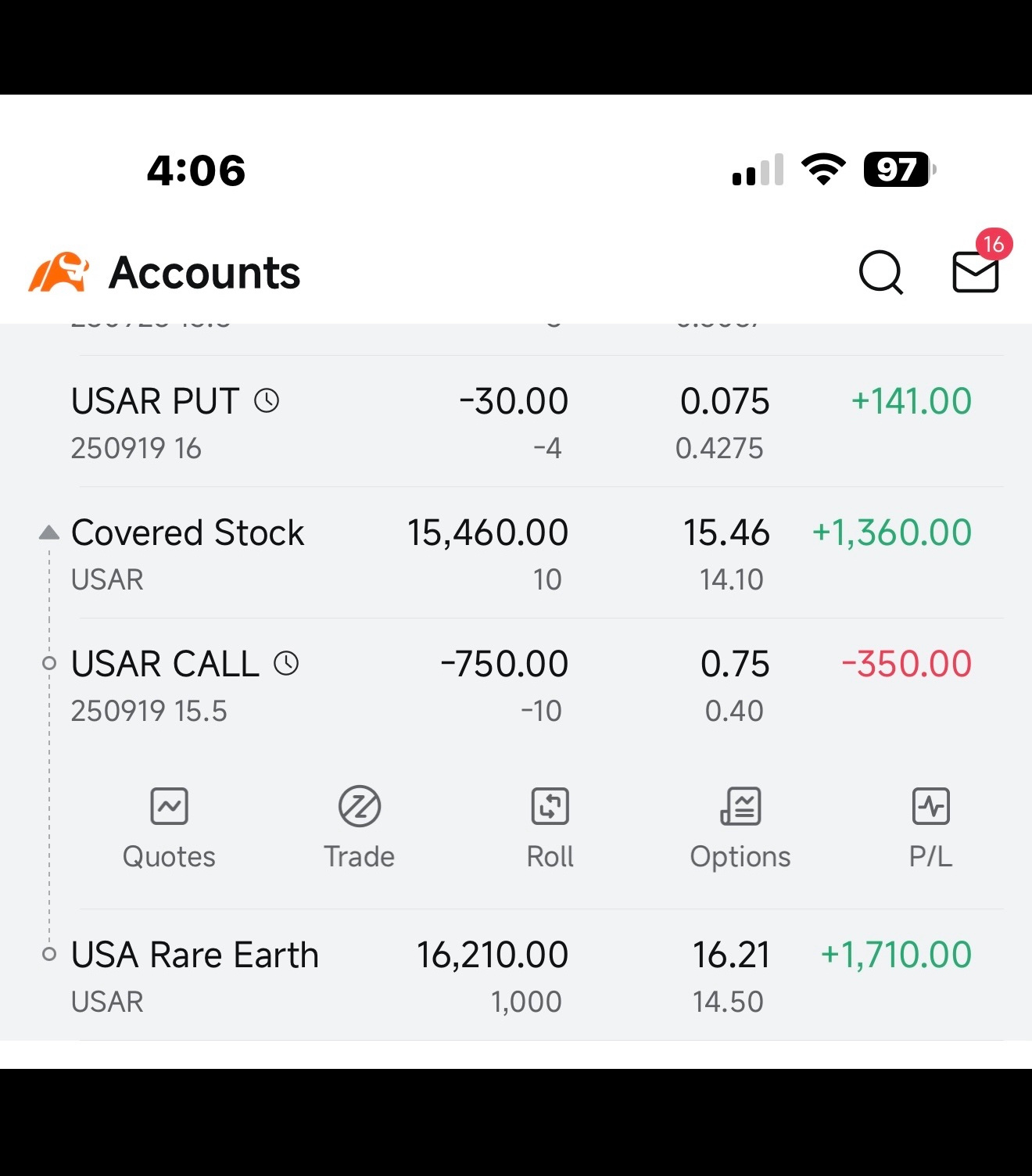Tap clock icon beside USAR CALL
The height and width of the screenshot is (1176, 1032).
(x=286, y=664)
